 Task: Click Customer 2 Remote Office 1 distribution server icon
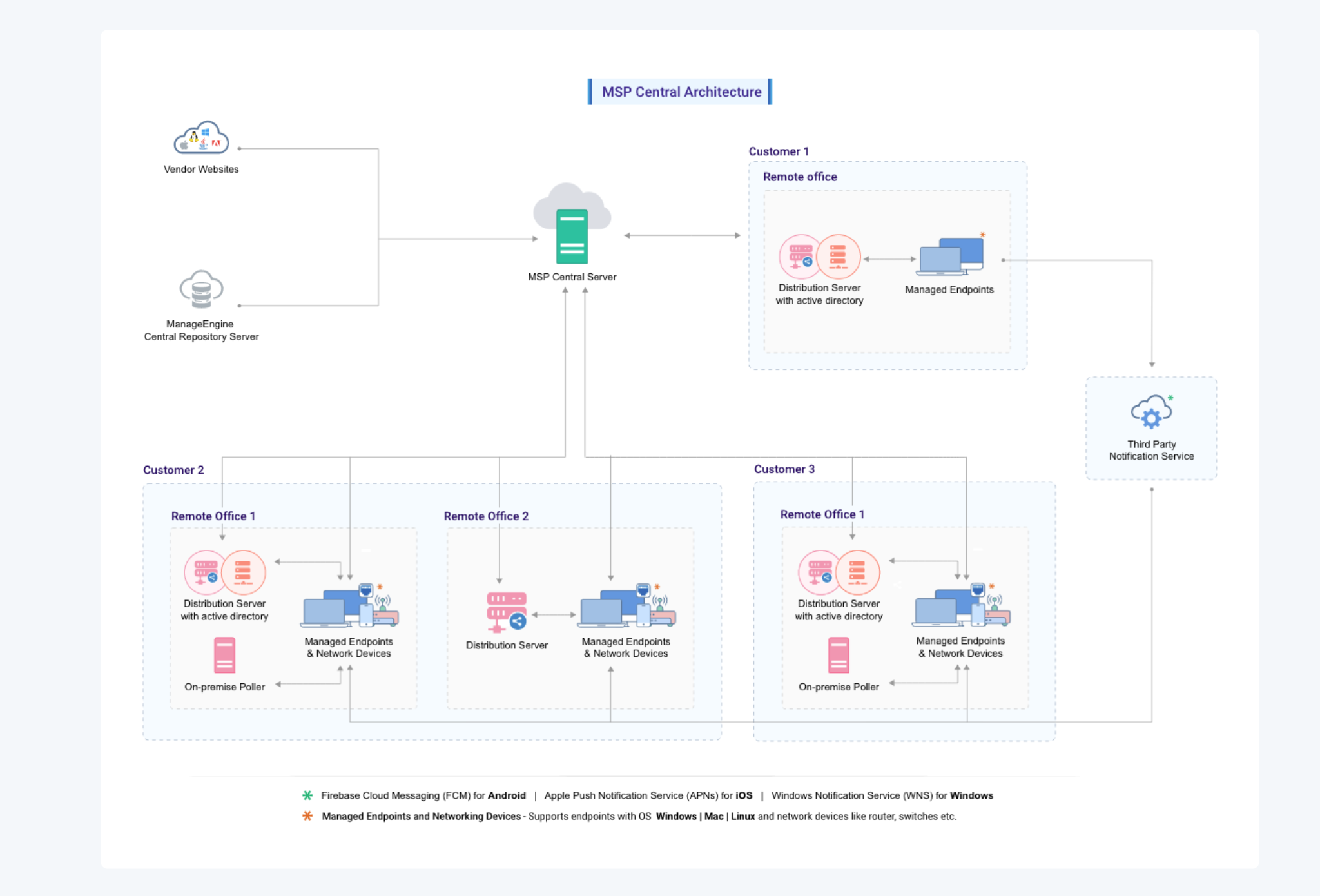tap(224, 572)
